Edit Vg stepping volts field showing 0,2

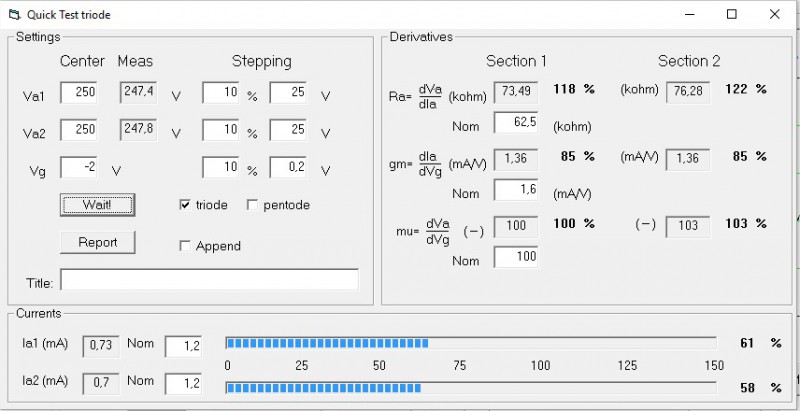click(288, 168)
